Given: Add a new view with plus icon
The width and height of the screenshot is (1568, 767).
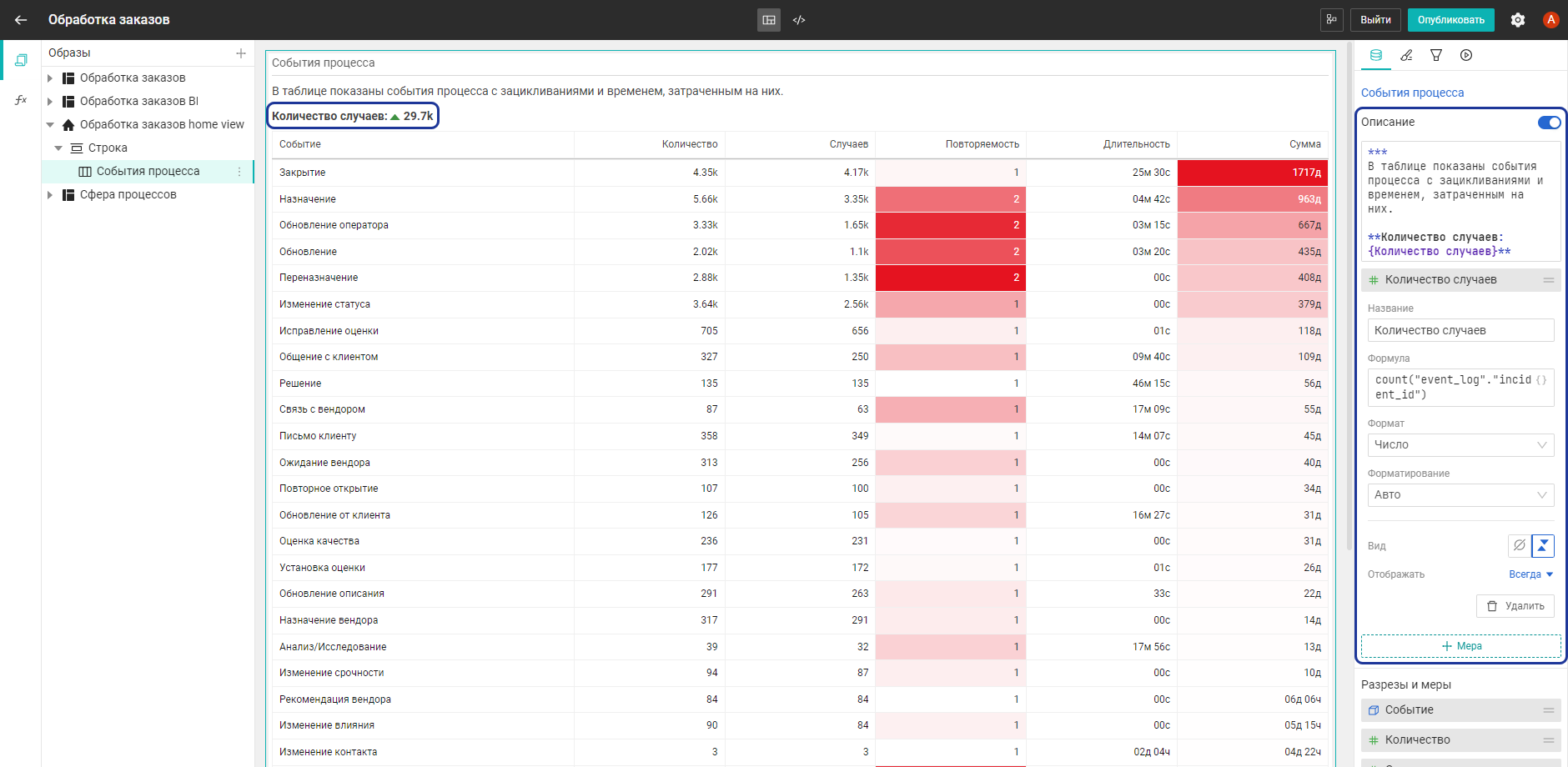Looking at the screenshot, I should tap(241, 53).
